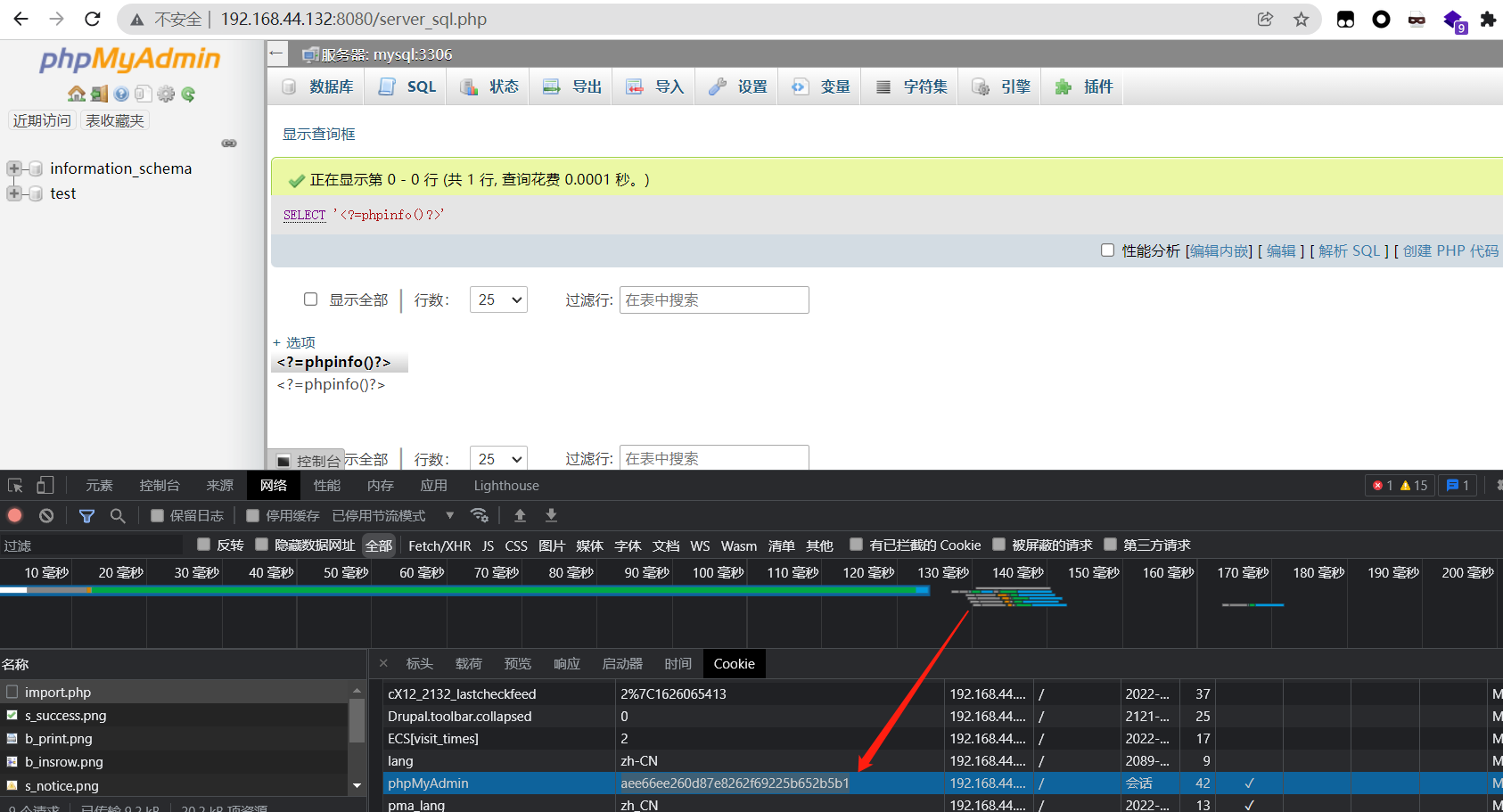This screenshot has width=1503, height=812.
Task: Click 编辑内嵌 inline edit link
Action: point(1220,250)
